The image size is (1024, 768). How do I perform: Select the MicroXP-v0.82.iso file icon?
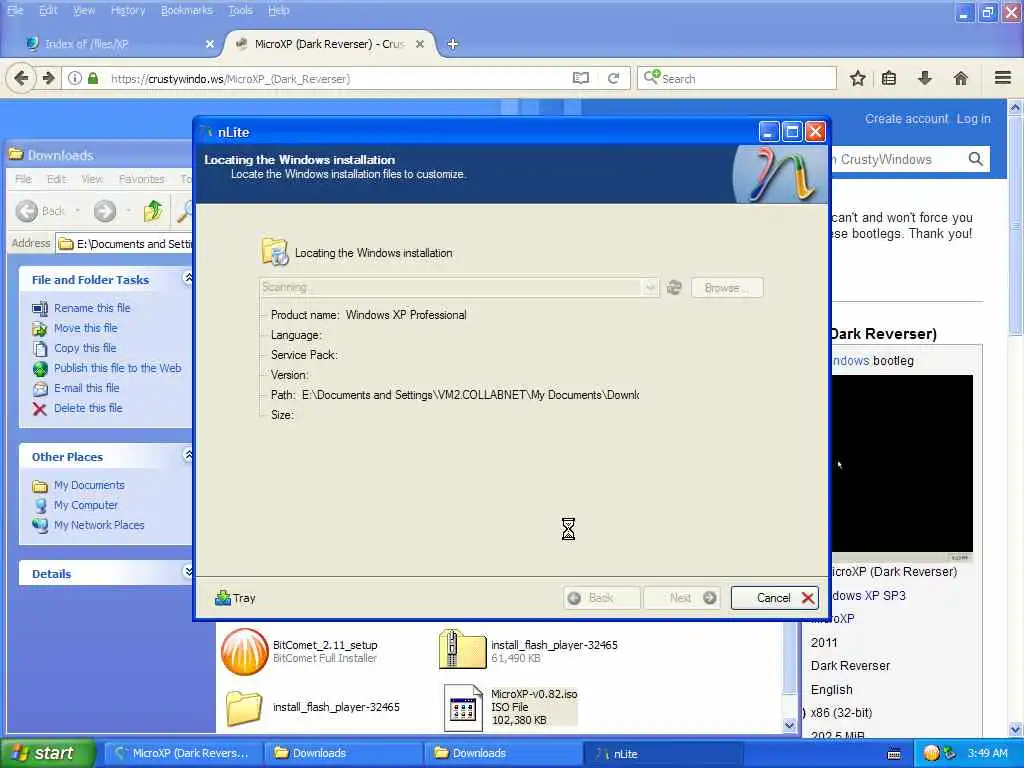coord(463,708)
